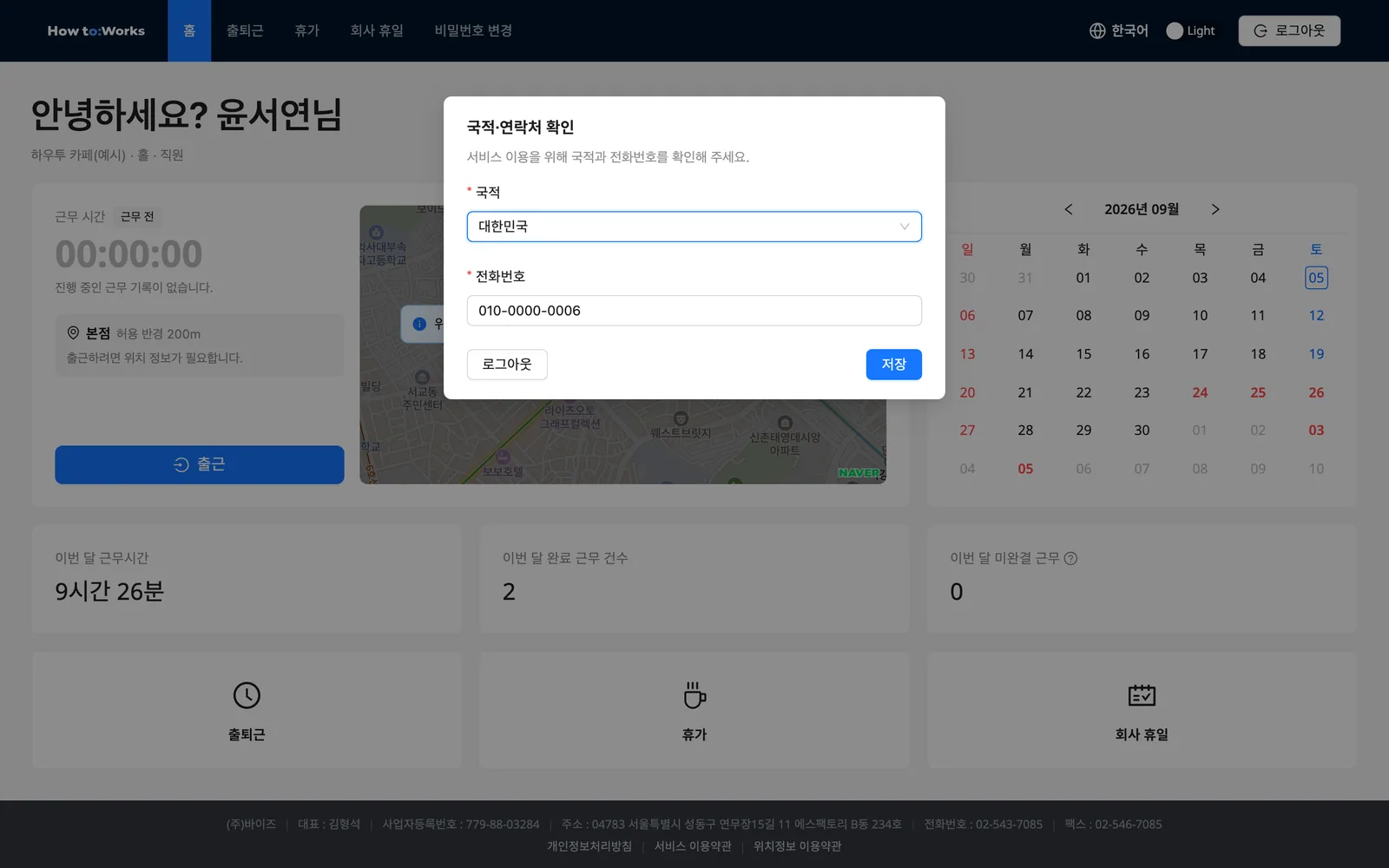Toggle the Light theme switch
The width and height of the screenshot is (1389, 868).
(x=1190, y=30)
